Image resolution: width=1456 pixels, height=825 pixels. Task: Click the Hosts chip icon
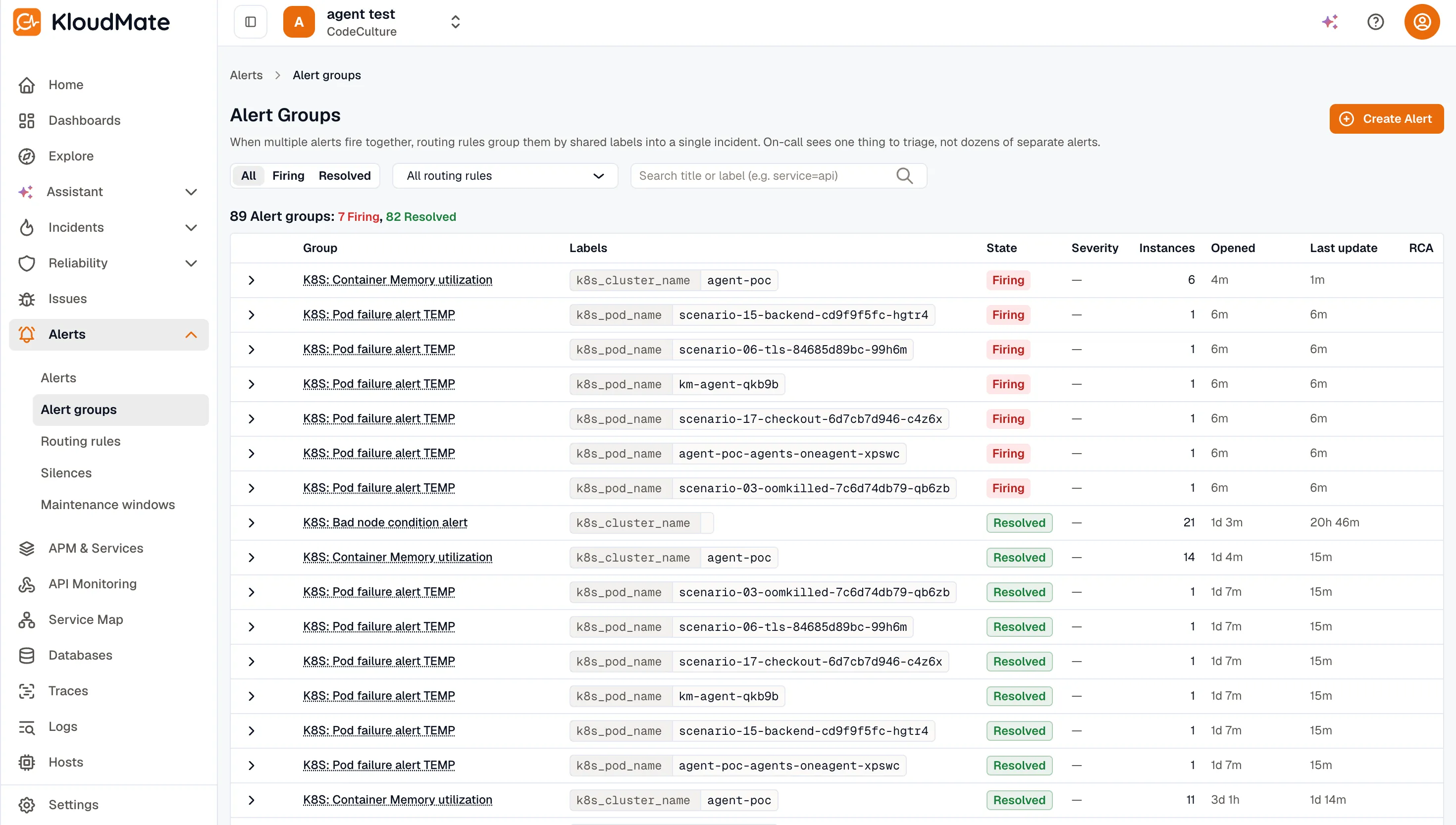(27, 762)
